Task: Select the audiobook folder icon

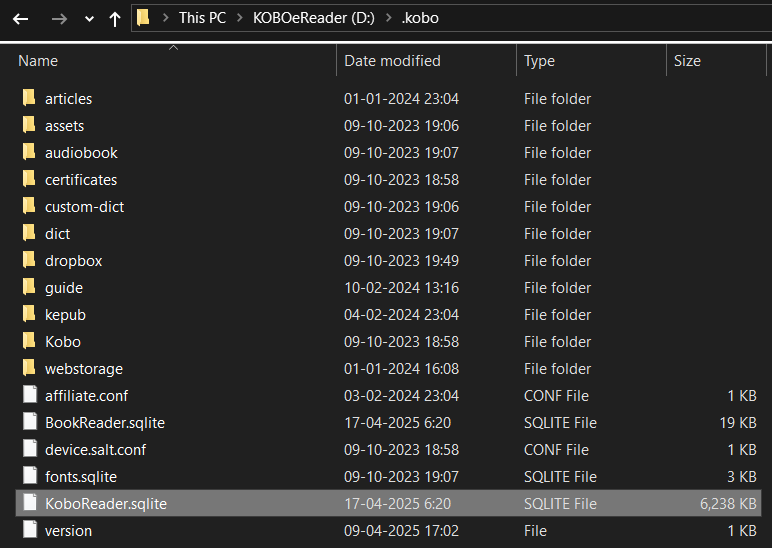Action: 29,152
